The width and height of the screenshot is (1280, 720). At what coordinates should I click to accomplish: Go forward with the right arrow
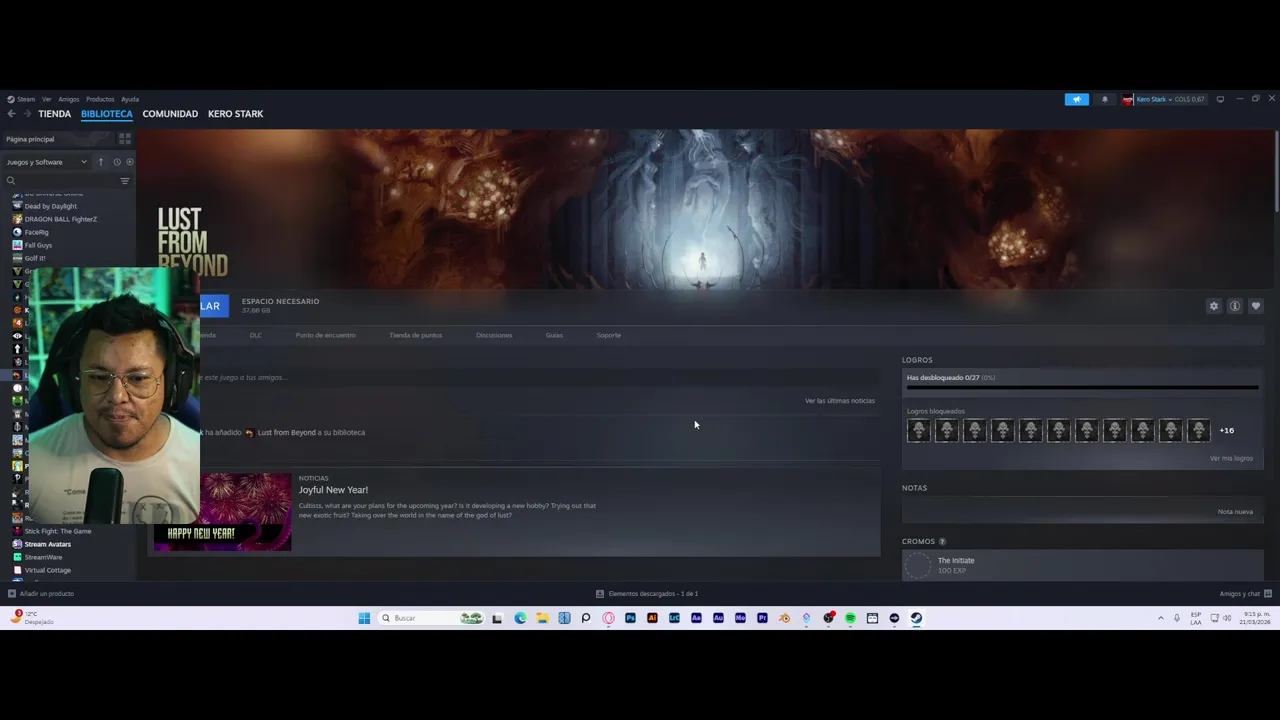pos(26,114)
